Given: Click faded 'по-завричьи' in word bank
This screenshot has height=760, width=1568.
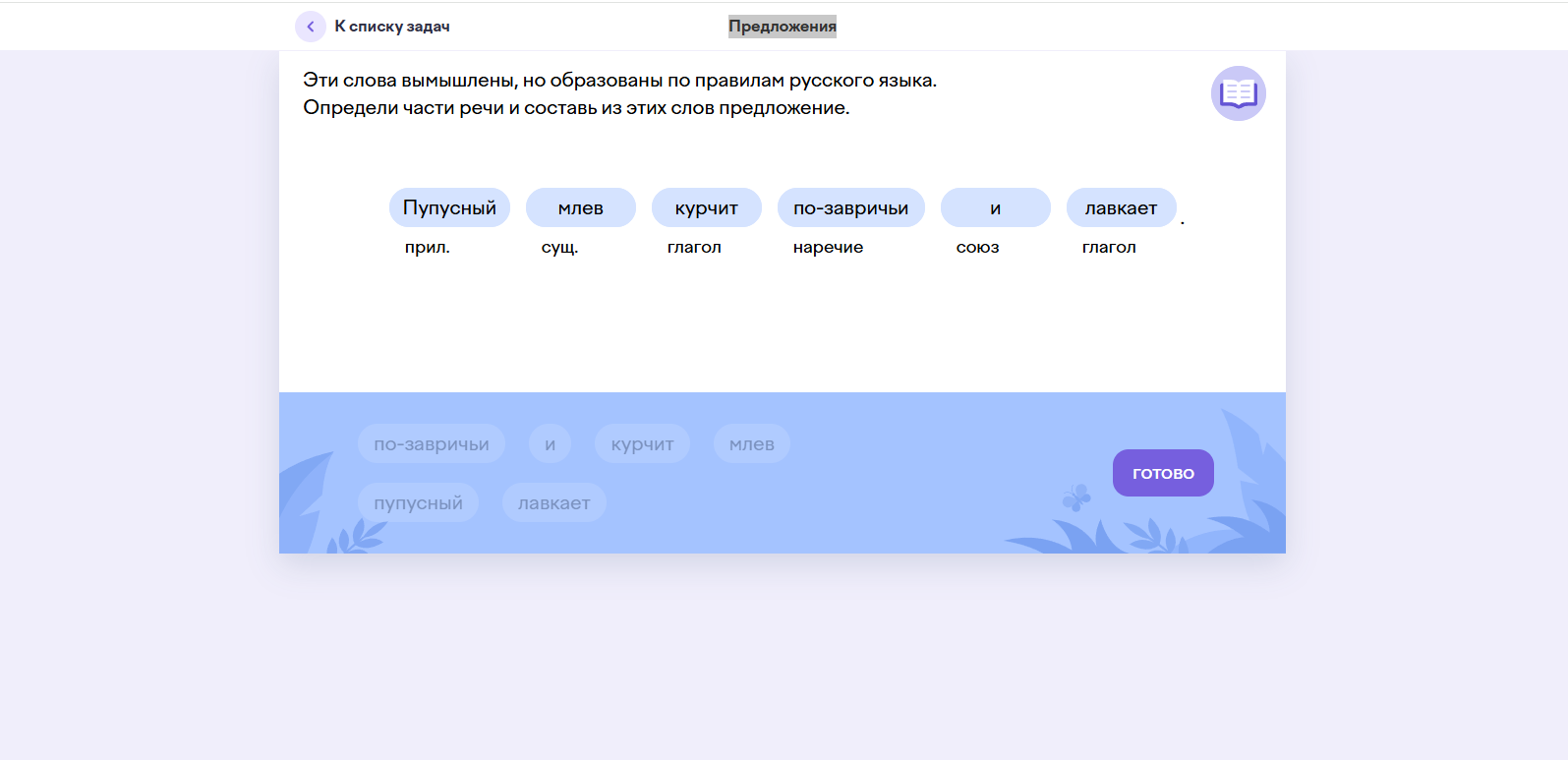Looking at the screenshot, I should coord(431,443).
